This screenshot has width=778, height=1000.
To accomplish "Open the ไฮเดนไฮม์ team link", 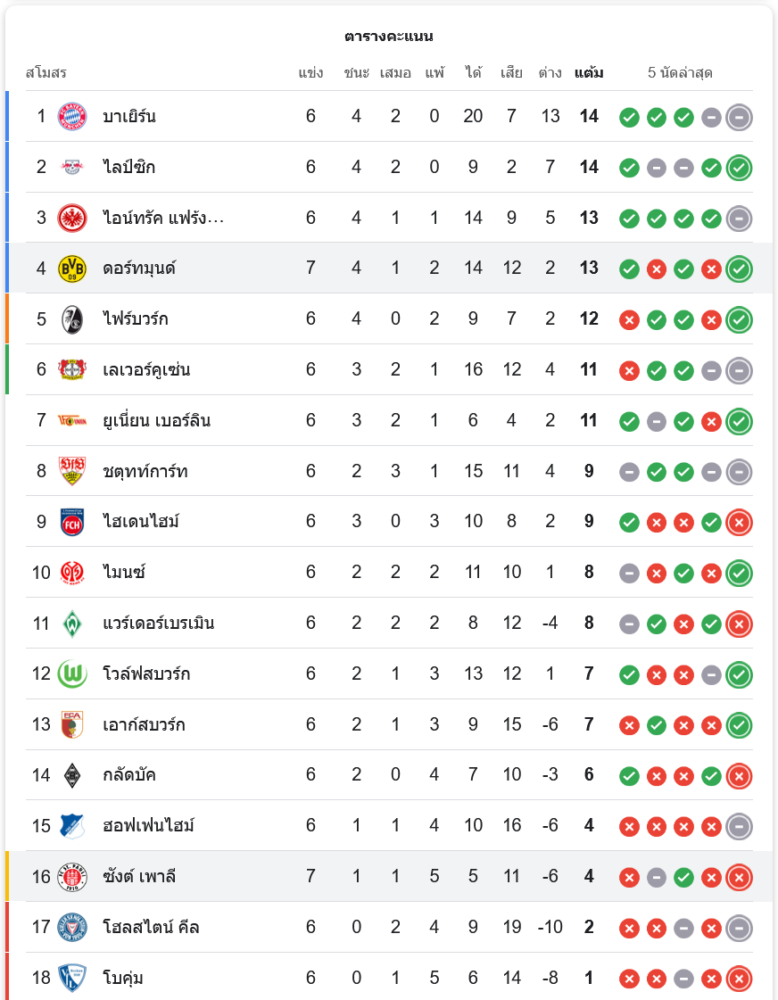I will tap(141, 522).
